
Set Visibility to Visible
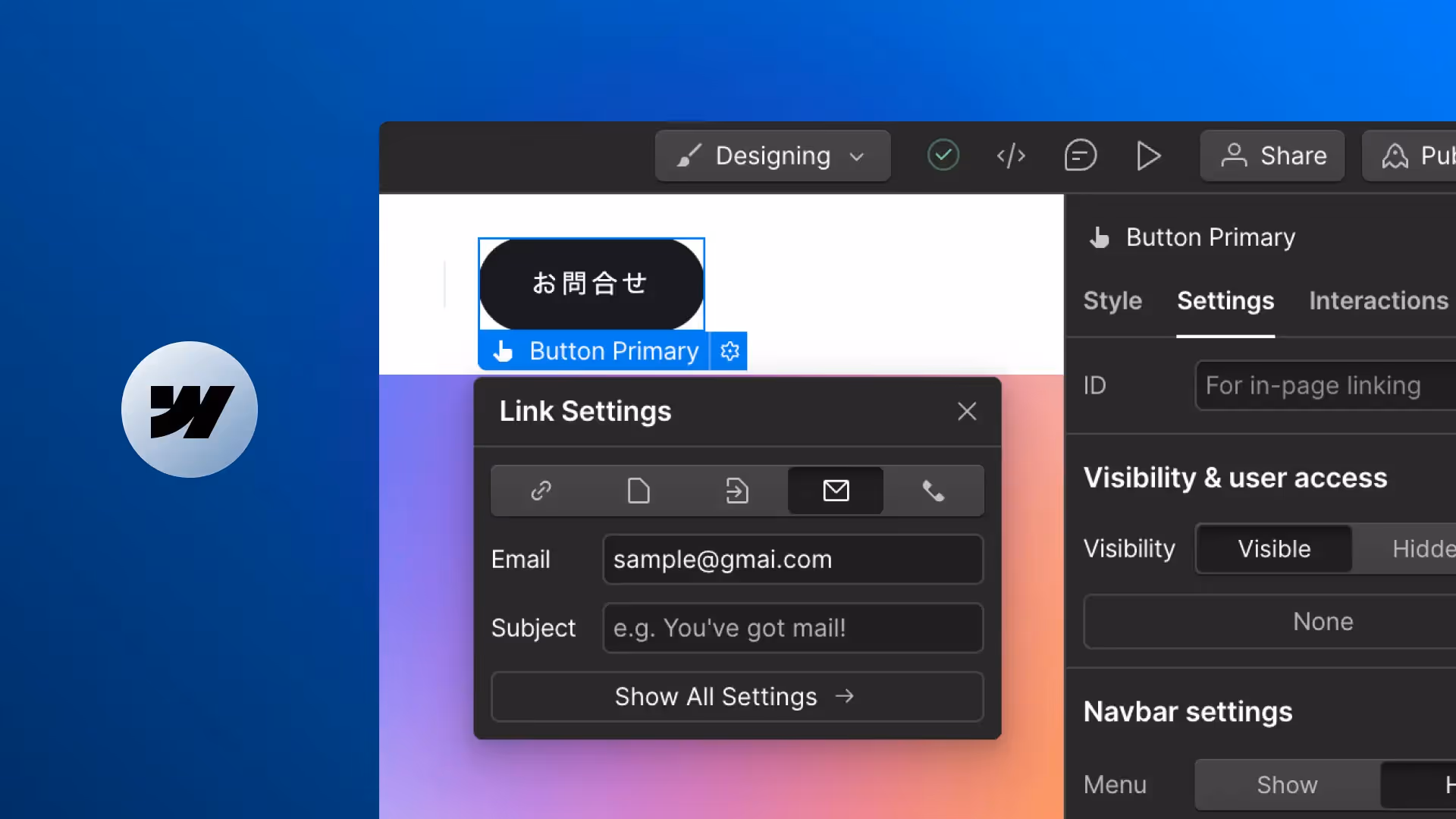[1274, 548]
